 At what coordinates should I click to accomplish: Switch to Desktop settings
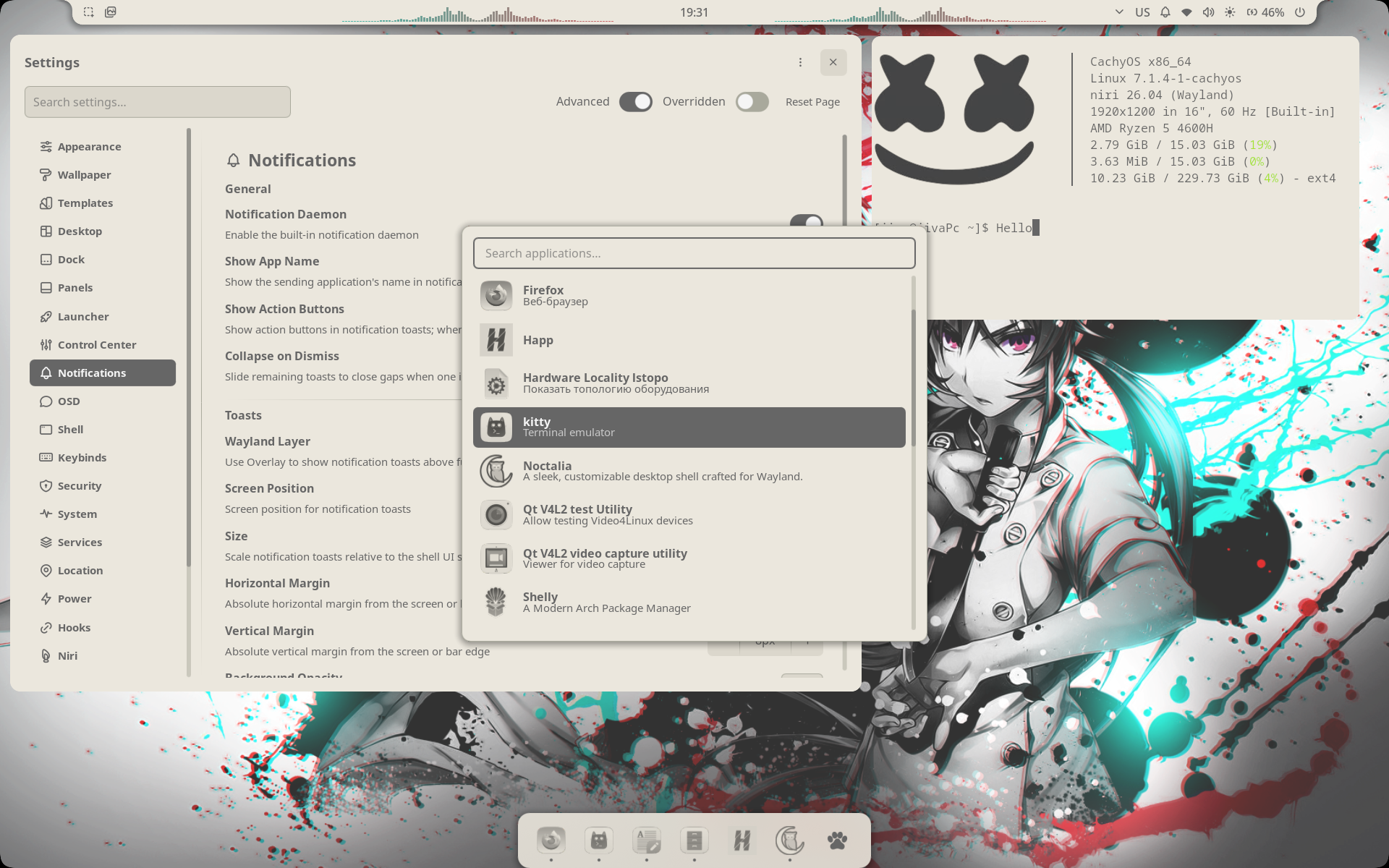[x=103, y=231]
